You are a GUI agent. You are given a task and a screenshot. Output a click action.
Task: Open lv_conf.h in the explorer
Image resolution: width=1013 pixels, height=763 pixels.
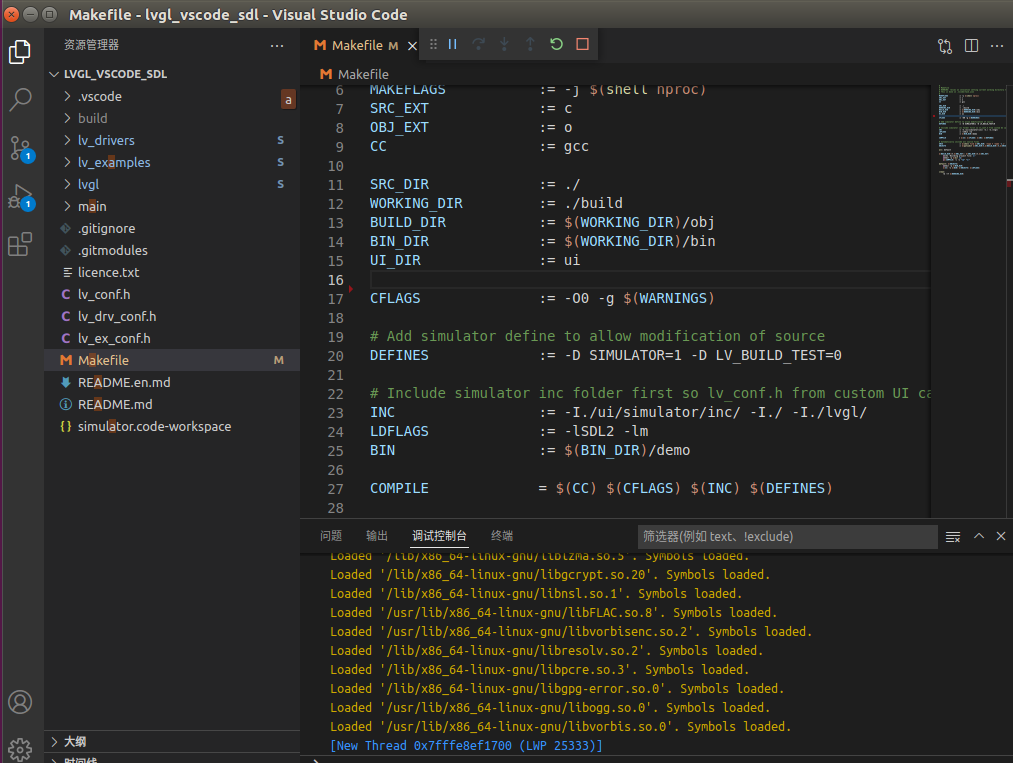point(104,294)
